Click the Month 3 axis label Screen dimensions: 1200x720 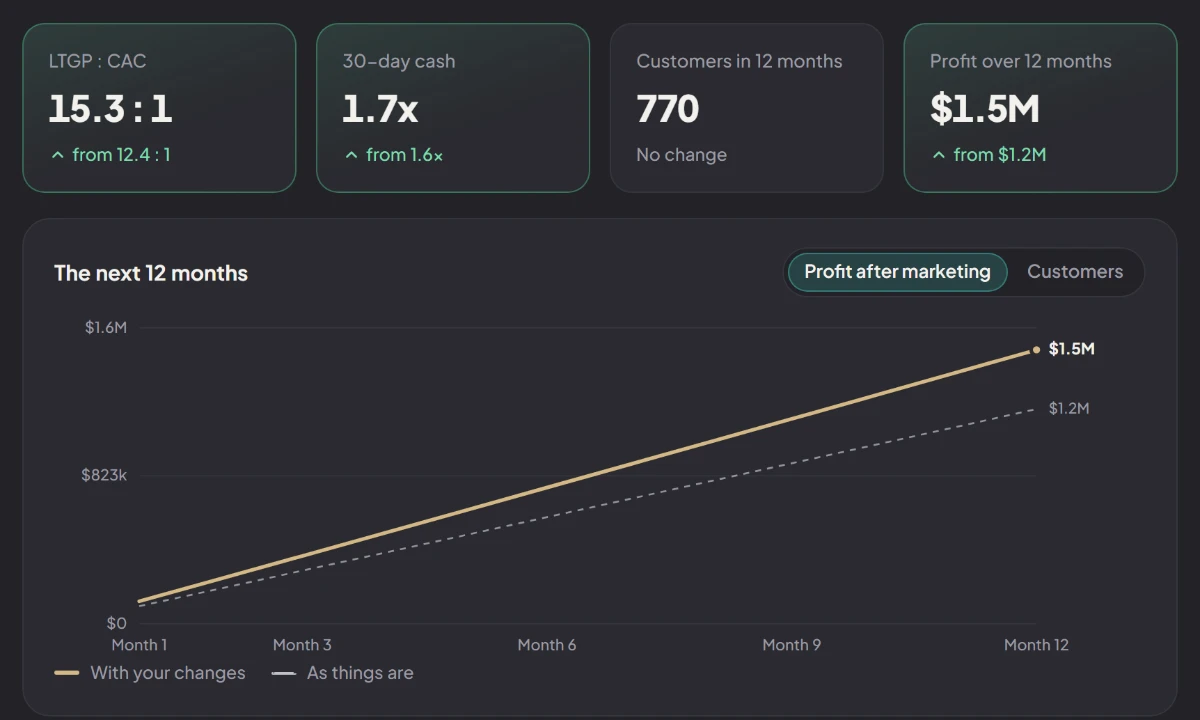[x=302, y=645]
